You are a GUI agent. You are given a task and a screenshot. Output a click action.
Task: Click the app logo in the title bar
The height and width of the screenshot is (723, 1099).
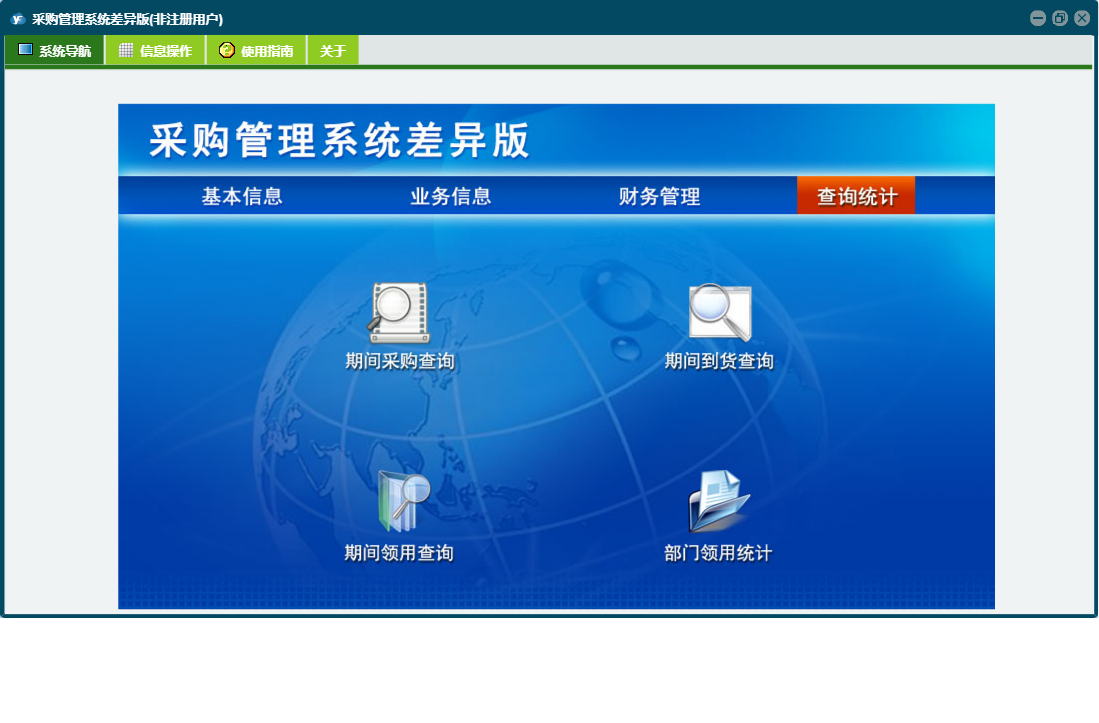[17, 18]
